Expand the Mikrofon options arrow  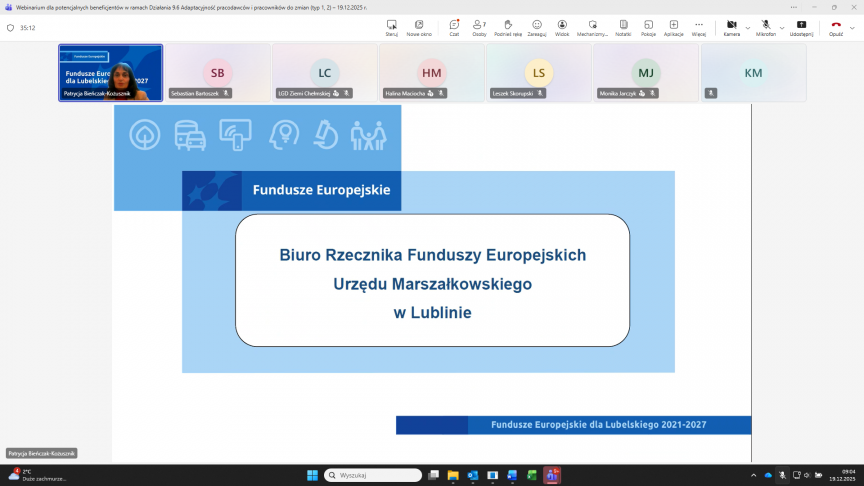[782, 27]
